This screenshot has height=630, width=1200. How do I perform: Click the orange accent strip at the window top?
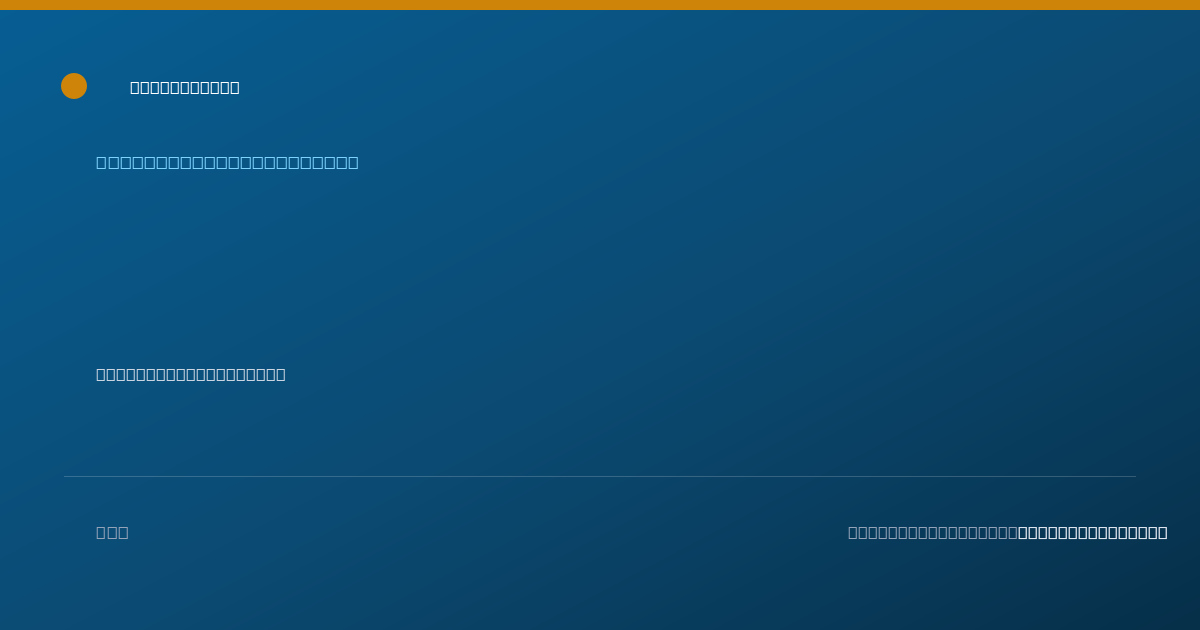coord(600,5)
